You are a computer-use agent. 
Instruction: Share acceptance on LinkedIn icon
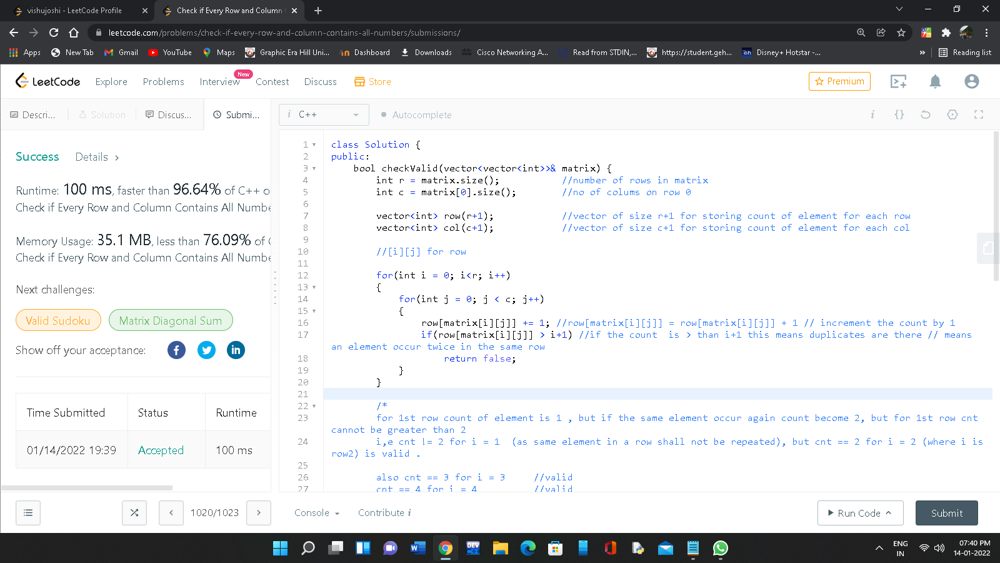coord(236,350)
